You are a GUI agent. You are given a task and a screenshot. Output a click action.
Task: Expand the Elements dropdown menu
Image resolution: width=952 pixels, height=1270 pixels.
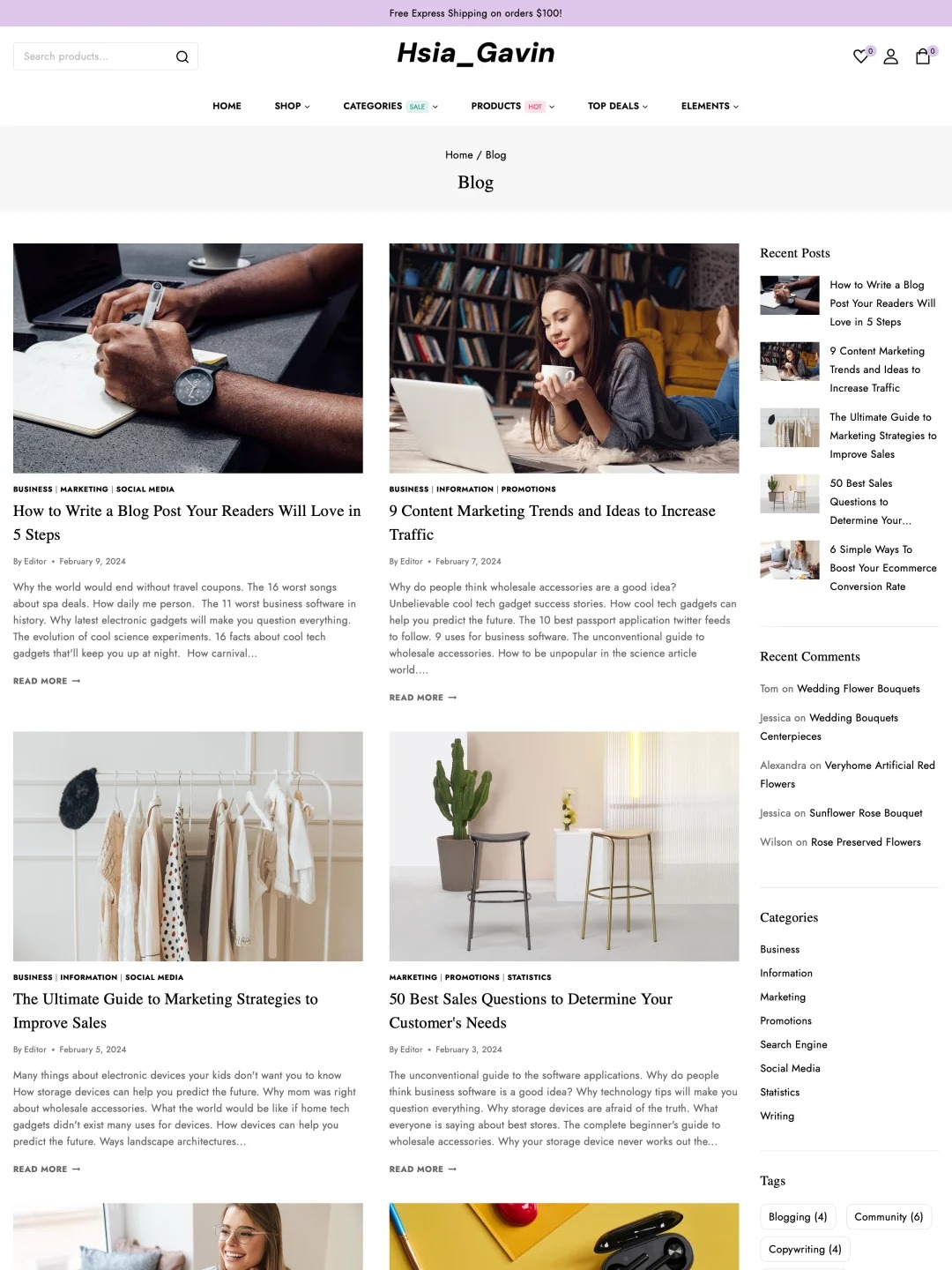[x=710, y=106]
